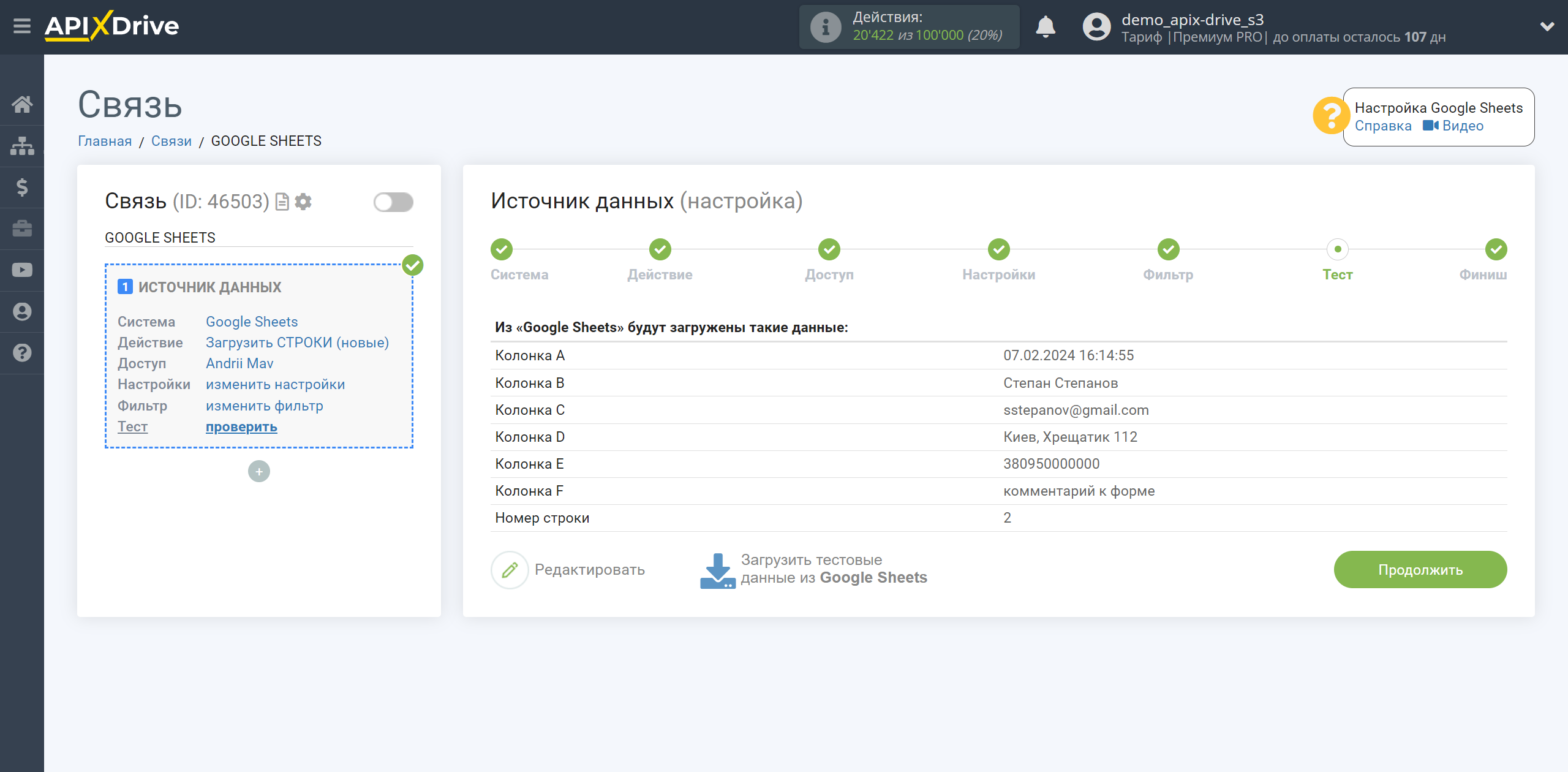
Task: Open briefcase icon in sidebar
Action: click(x=22, y=229)
